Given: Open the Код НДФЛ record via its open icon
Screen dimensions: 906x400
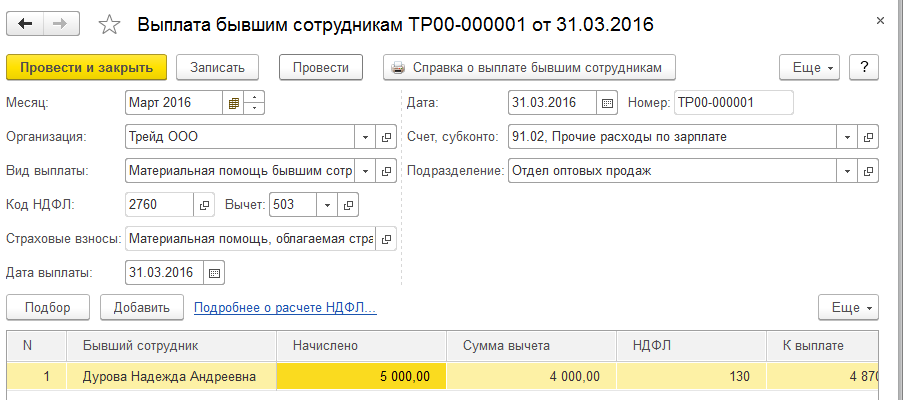Looking at the screenshot, I should pos(204,204).
